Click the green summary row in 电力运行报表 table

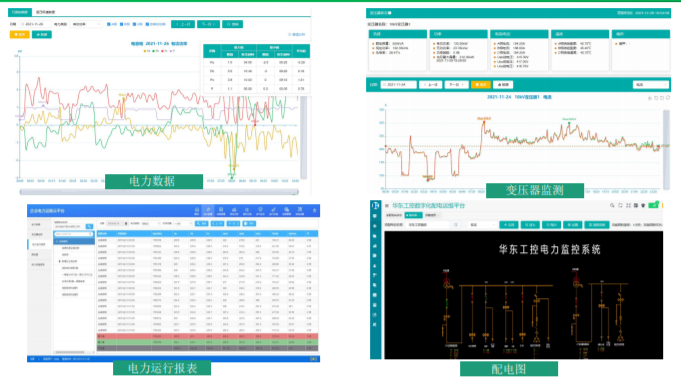[x=207, y=342]
